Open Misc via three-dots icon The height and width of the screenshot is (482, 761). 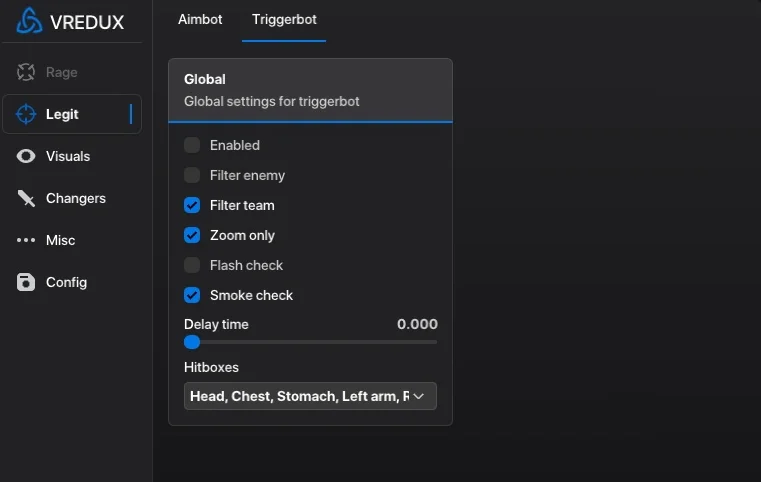click(26, 240)
